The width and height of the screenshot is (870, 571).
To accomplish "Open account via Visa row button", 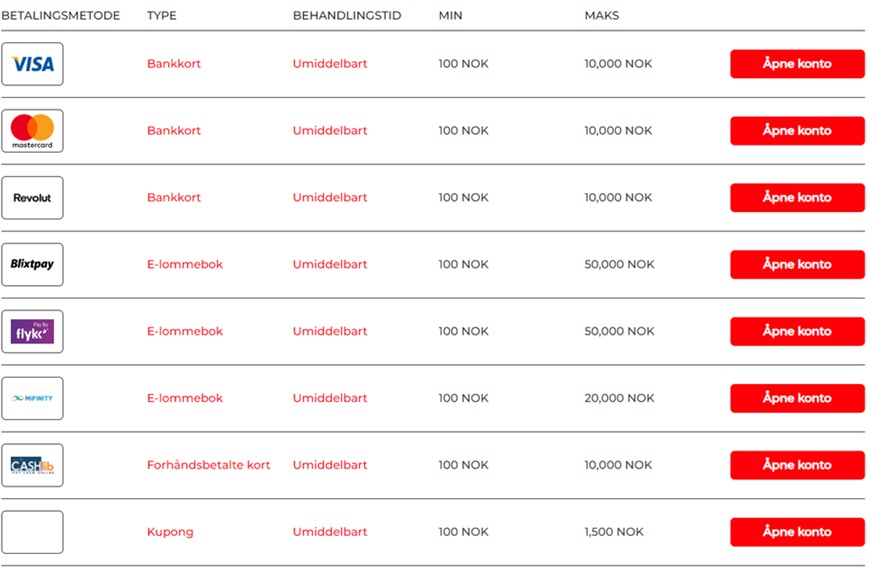I will click(x=797, y=64).
